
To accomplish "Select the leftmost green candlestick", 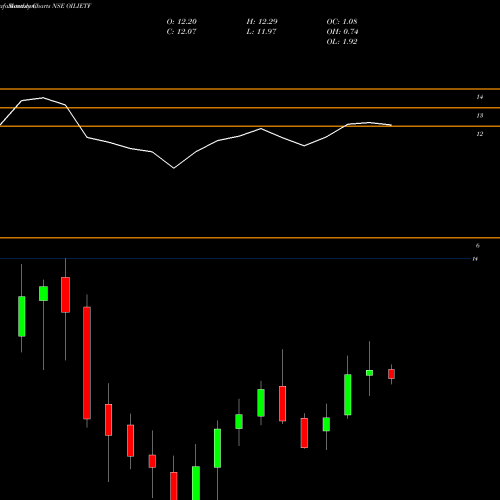I will [x=22, y=316].
